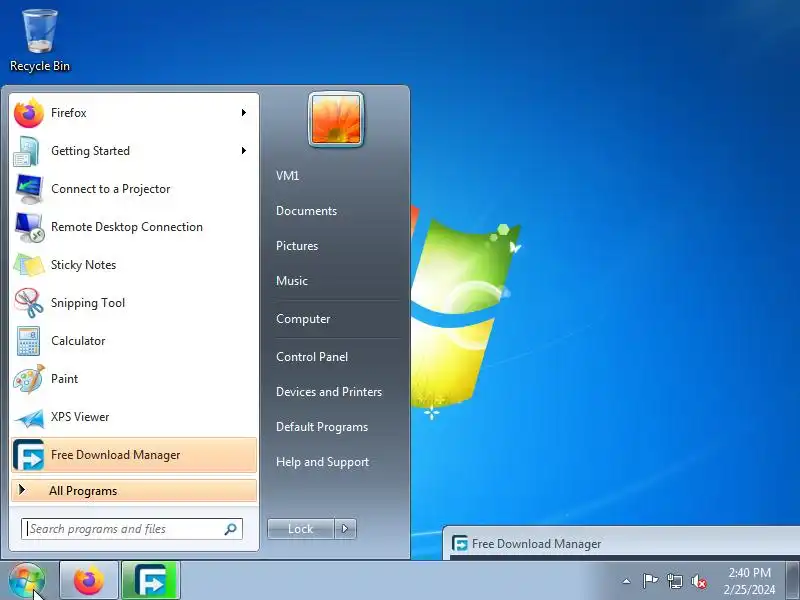
Task: Open Music library
Action: coord(292,281)
